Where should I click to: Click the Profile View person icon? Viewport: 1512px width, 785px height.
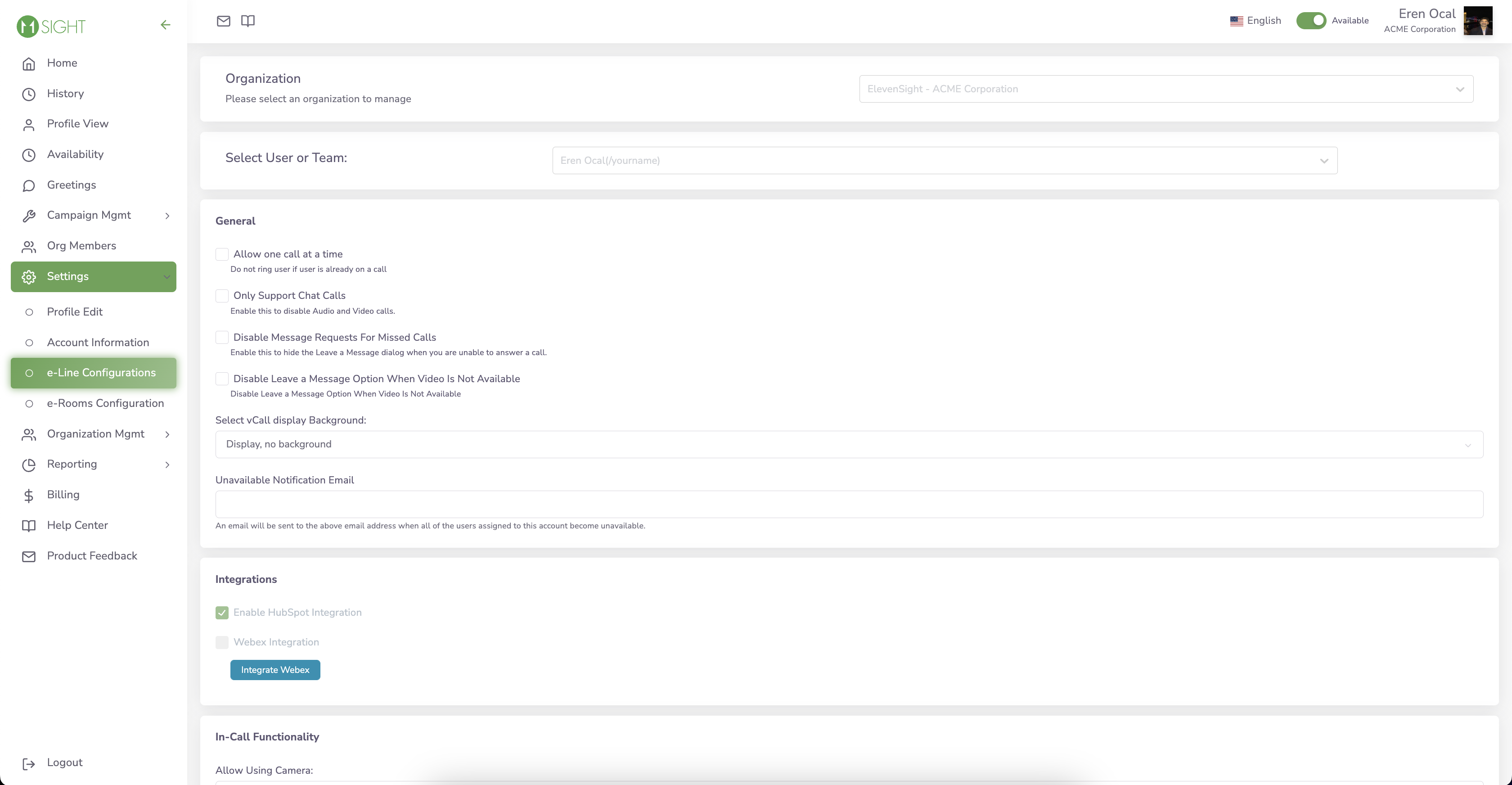pos(29,125)
